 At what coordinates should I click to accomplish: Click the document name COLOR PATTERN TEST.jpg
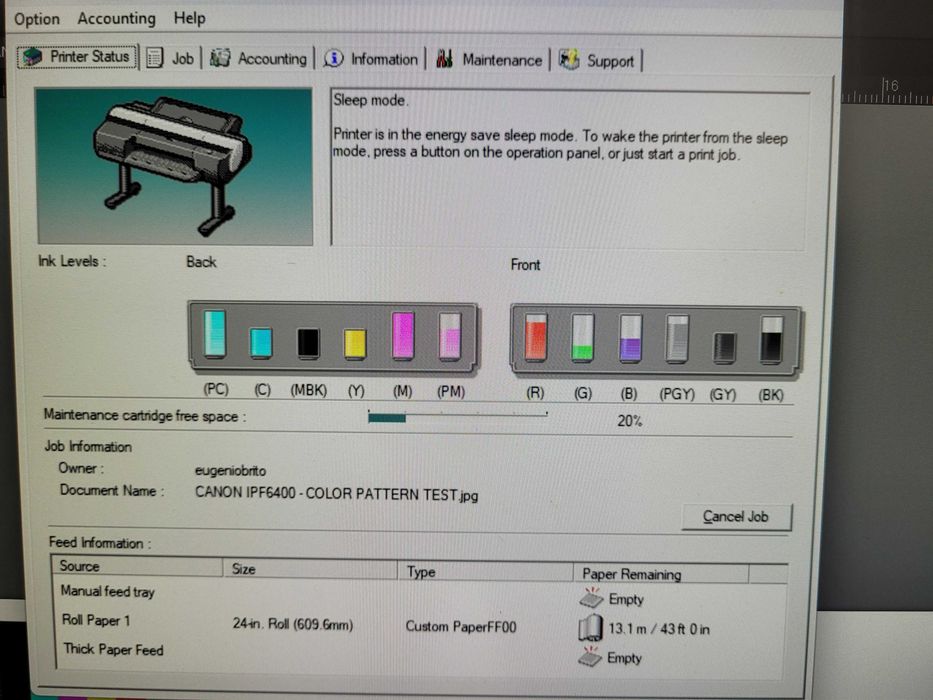(336, 494)
